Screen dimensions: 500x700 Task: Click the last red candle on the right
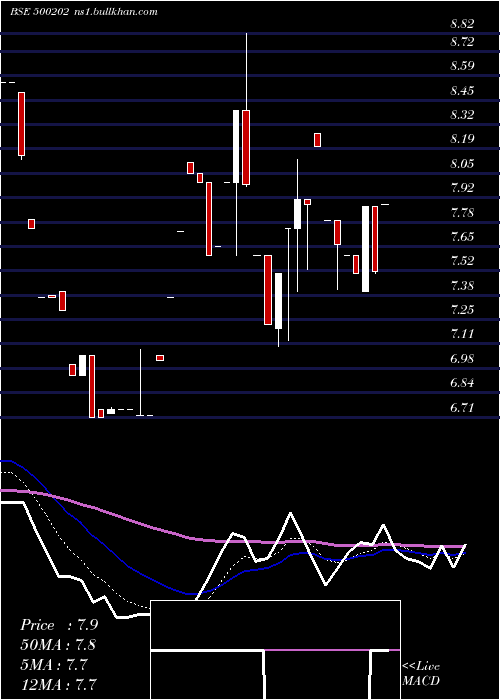pos(375,239)
